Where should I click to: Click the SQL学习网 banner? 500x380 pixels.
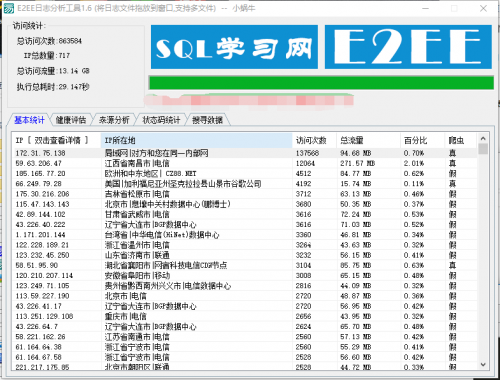point(234,47)
